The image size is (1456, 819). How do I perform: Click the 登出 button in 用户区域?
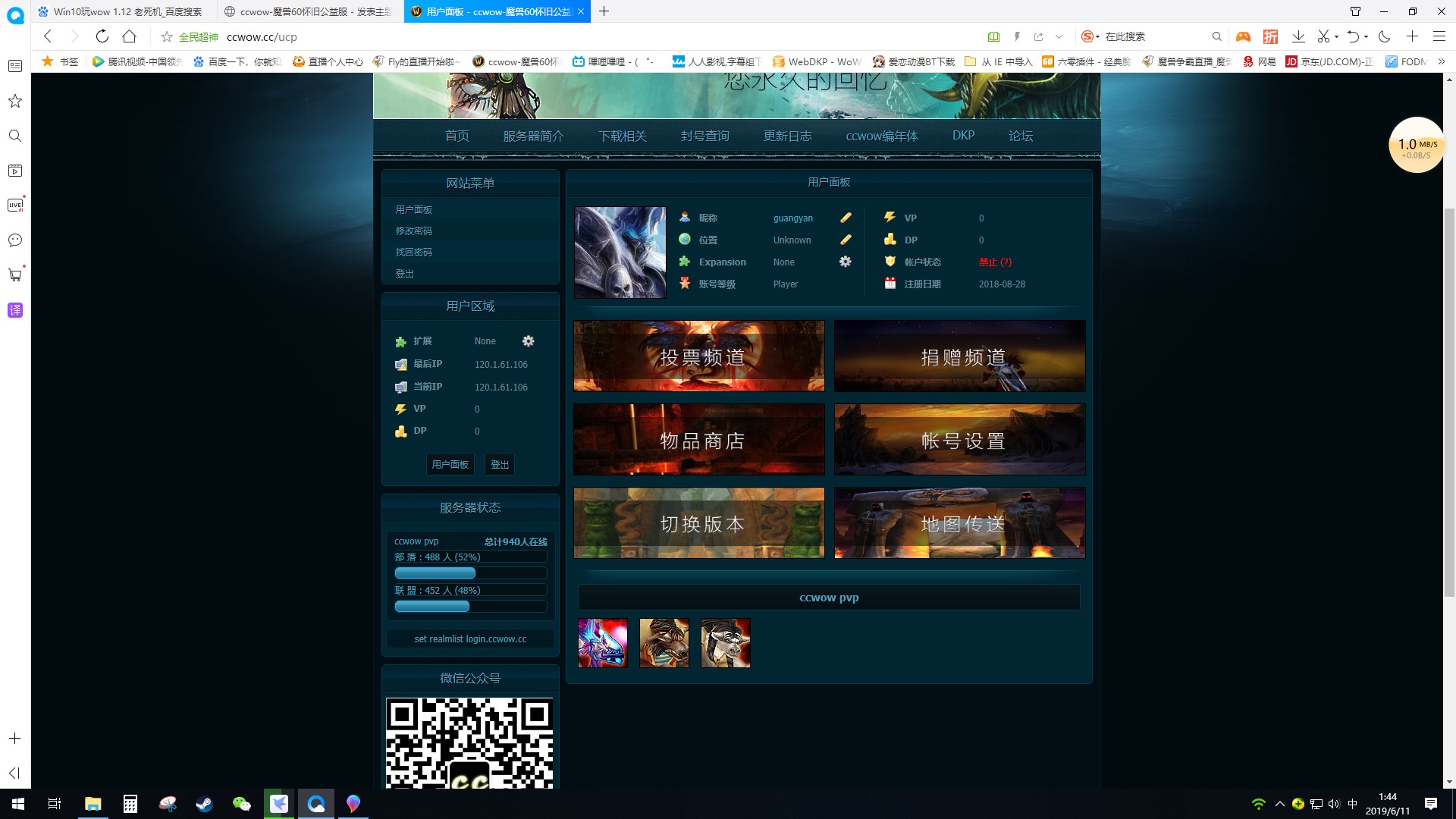[x=499, y=464]
